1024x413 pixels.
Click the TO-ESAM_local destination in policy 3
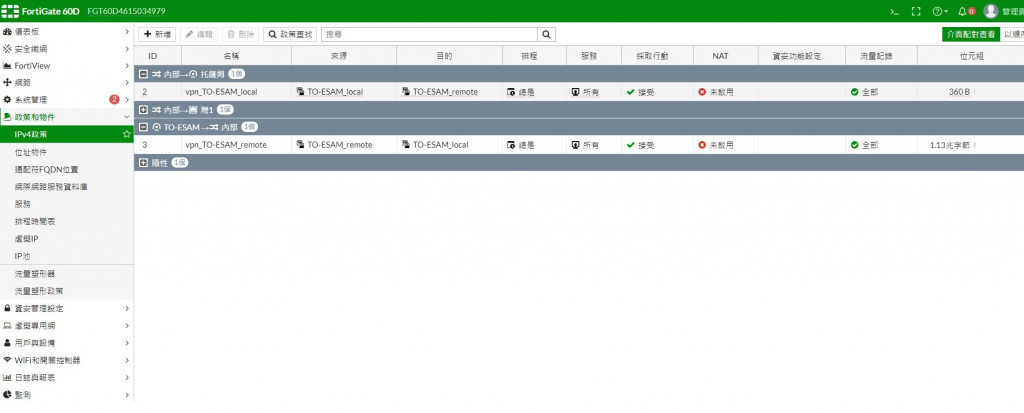pyautogui.click(x=441, y=144)
